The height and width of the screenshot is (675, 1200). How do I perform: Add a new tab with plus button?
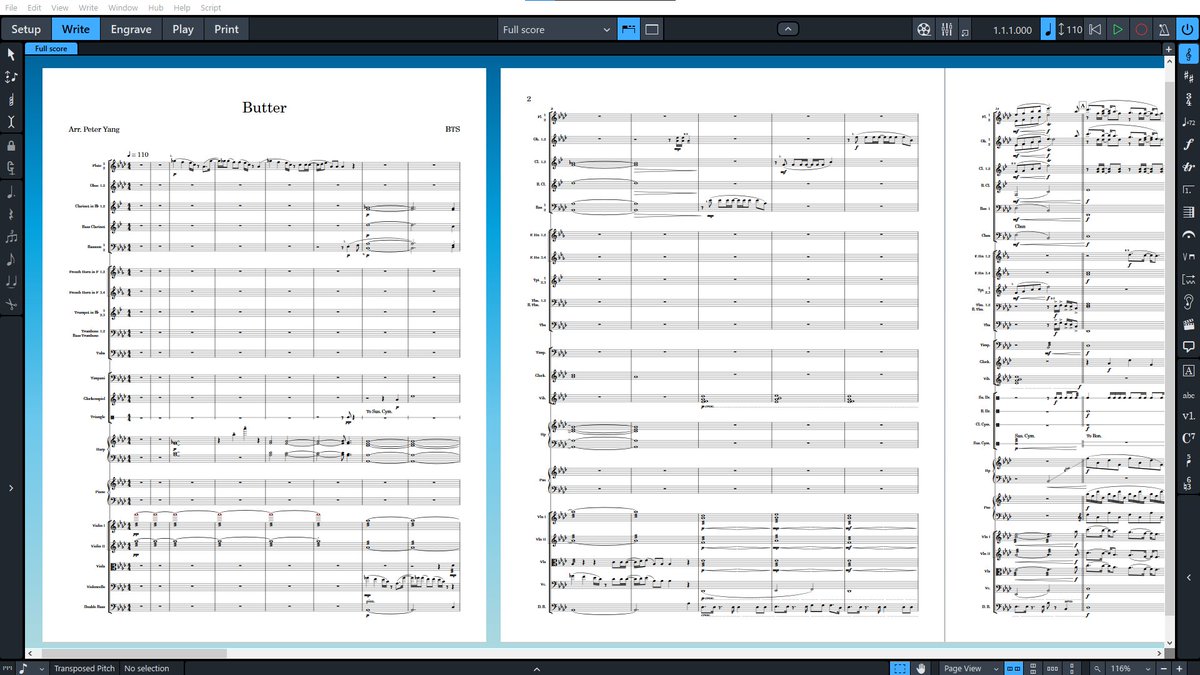coord(1167,48)
